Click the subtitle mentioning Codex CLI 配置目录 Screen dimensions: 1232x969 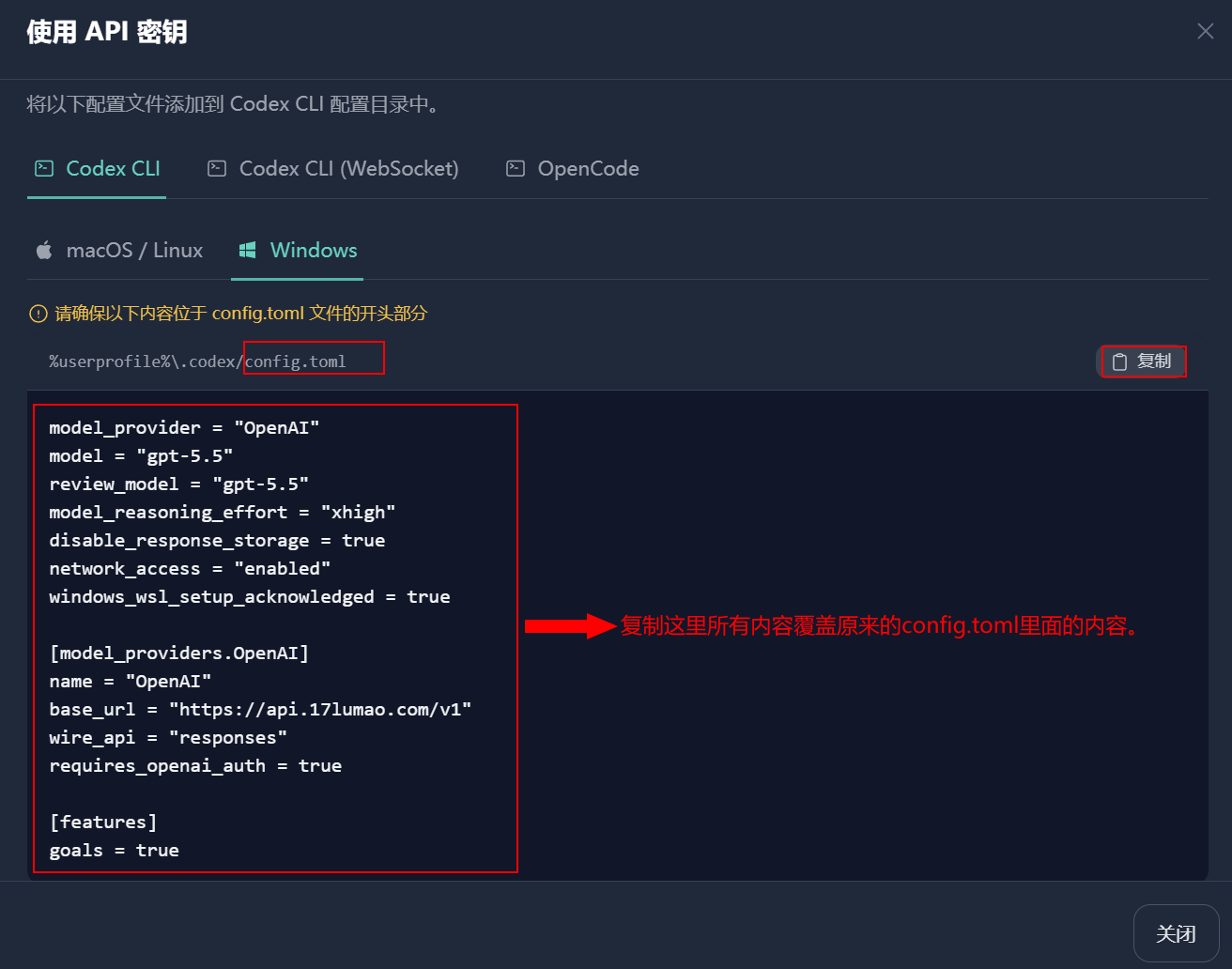coord(233,104)
